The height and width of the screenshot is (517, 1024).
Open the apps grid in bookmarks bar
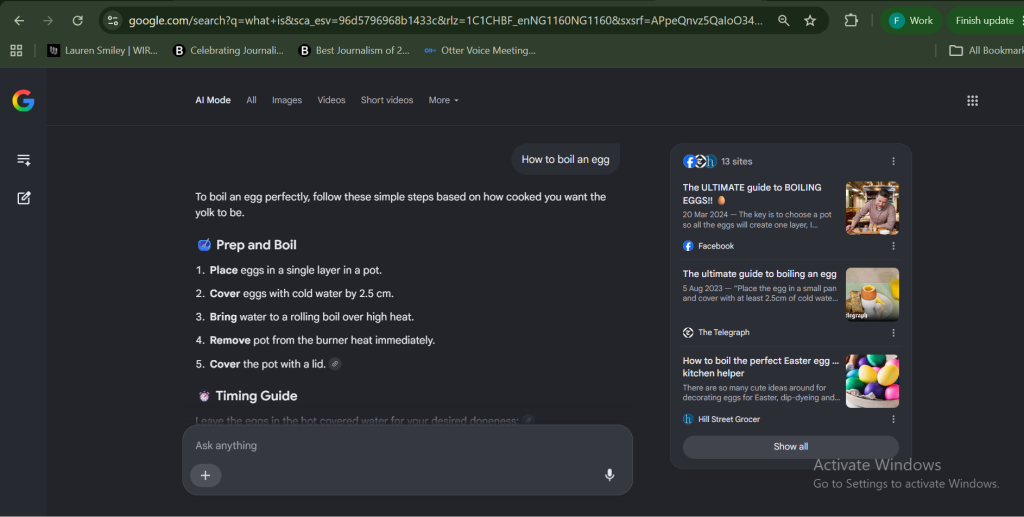click(x=16, y=50)
